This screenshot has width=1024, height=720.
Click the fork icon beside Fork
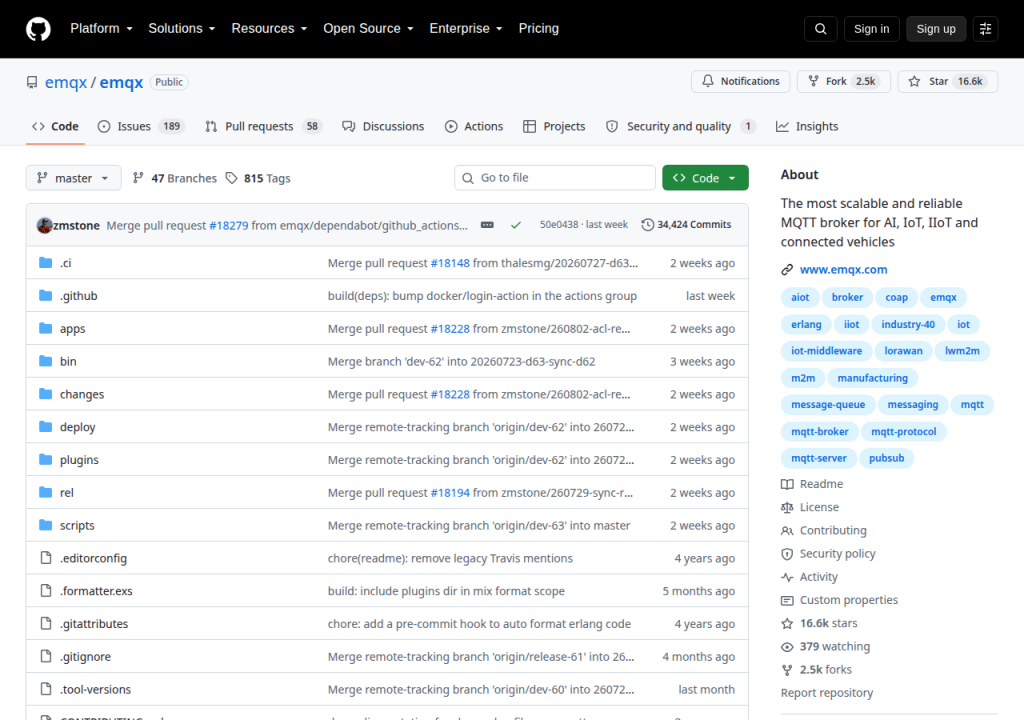[x=813, y=81]
